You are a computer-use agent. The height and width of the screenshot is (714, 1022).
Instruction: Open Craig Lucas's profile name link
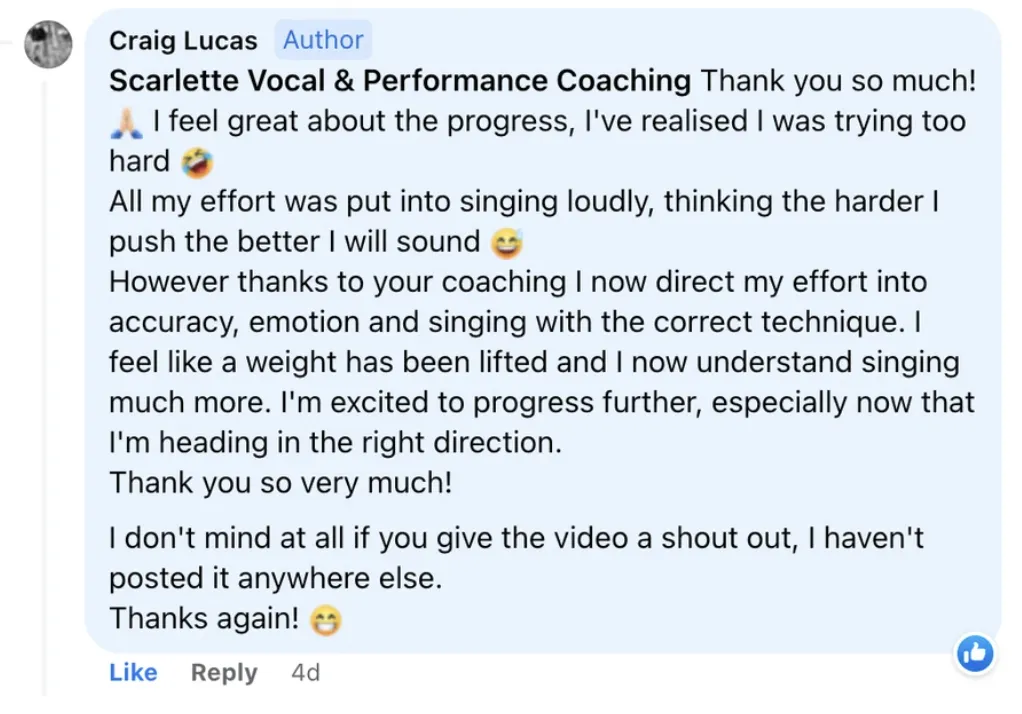click(x=183, y=41)
